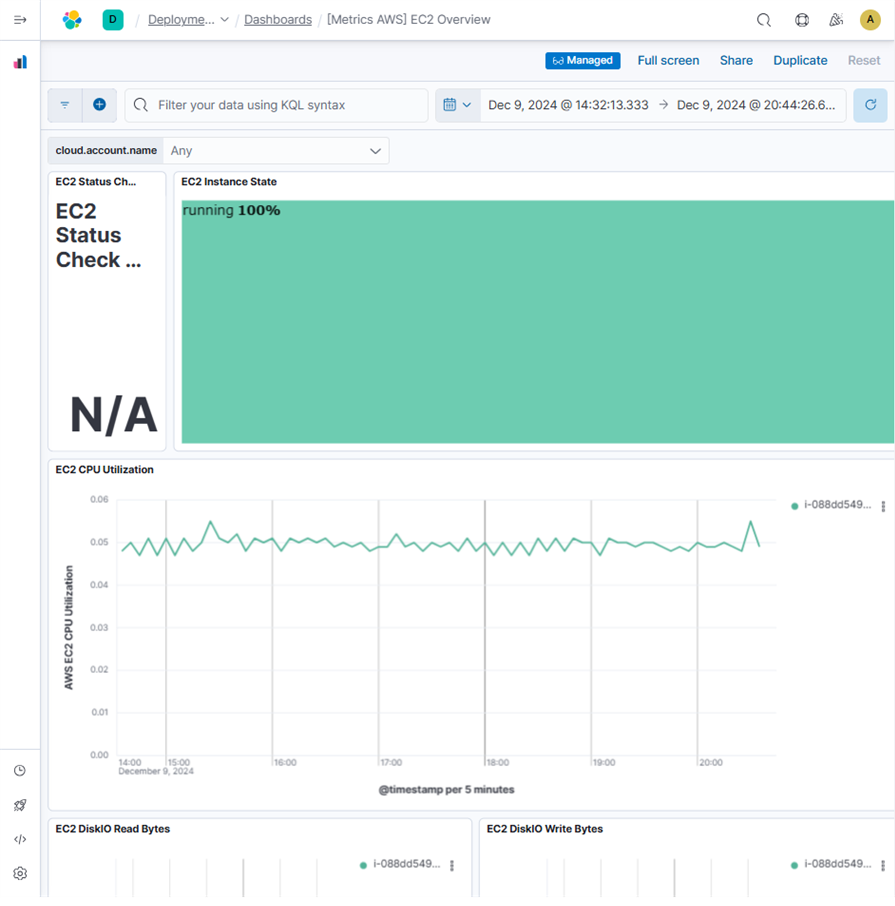The image size is (895, 906).
Task: Click the Elastic logo home icon
Action: pyautogui.click(x=72, y=20)
